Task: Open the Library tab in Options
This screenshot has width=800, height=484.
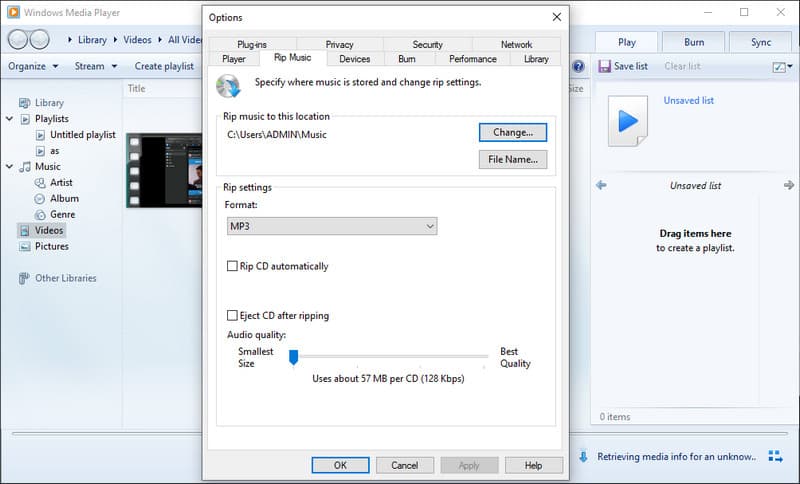Action: coord(536,59)
